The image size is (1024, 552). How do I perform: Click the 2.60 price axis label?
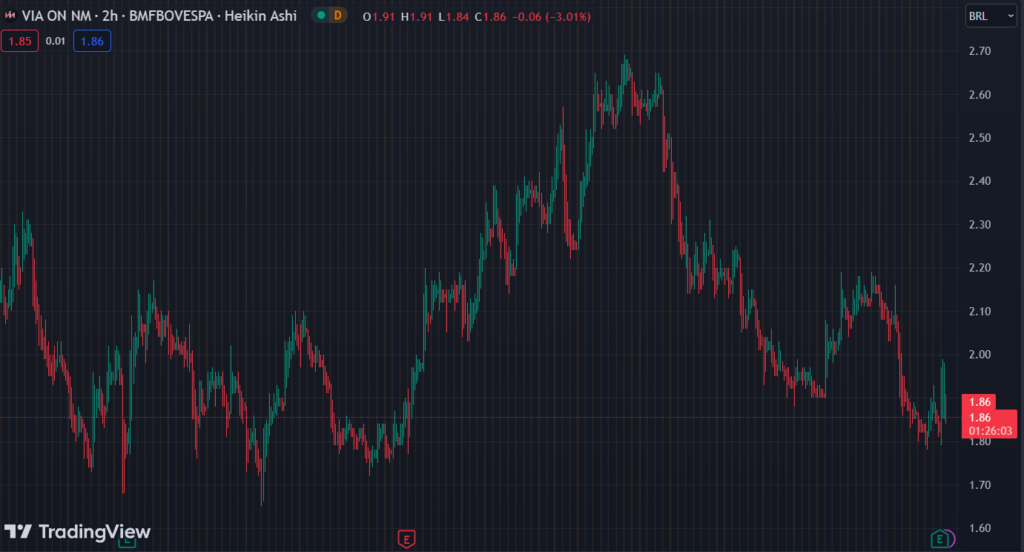click(x=980, y=95)
